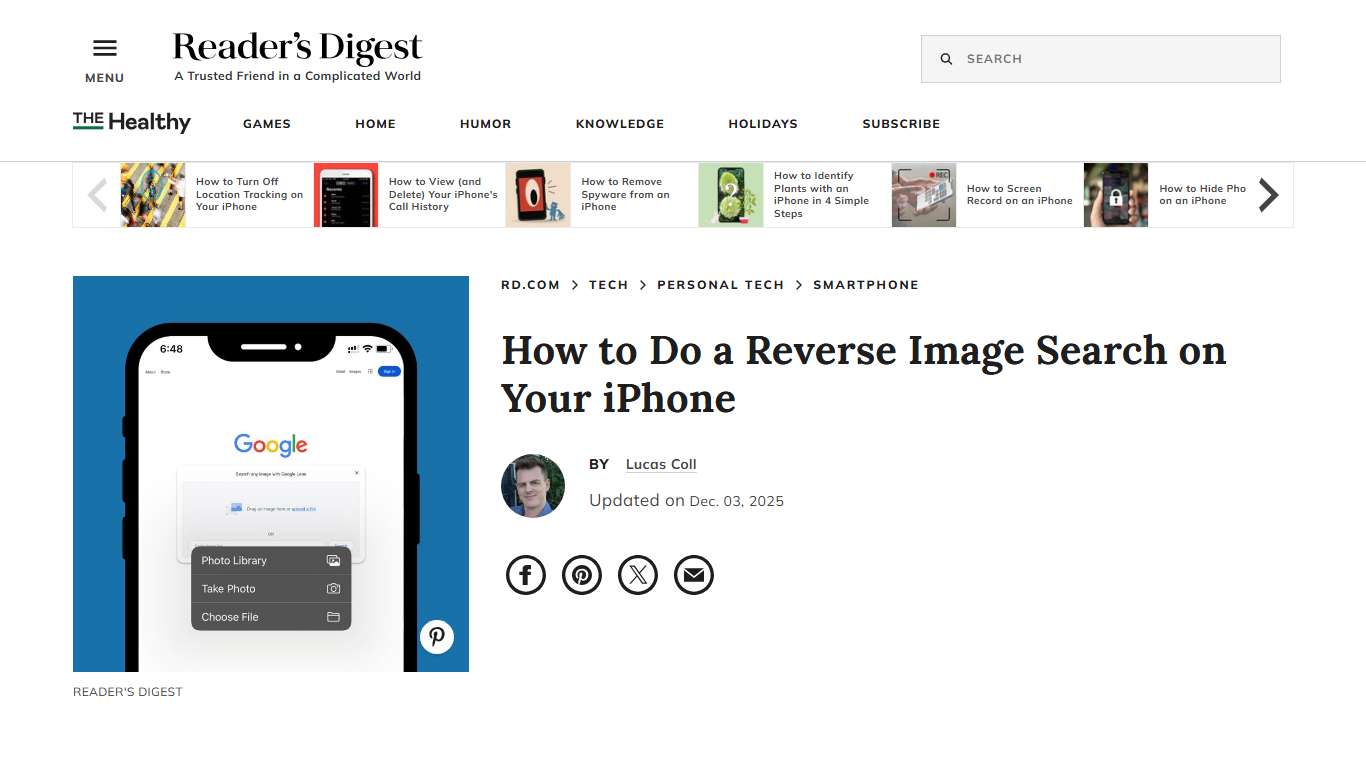Select the HUMOR navigation item

(485, 123)
